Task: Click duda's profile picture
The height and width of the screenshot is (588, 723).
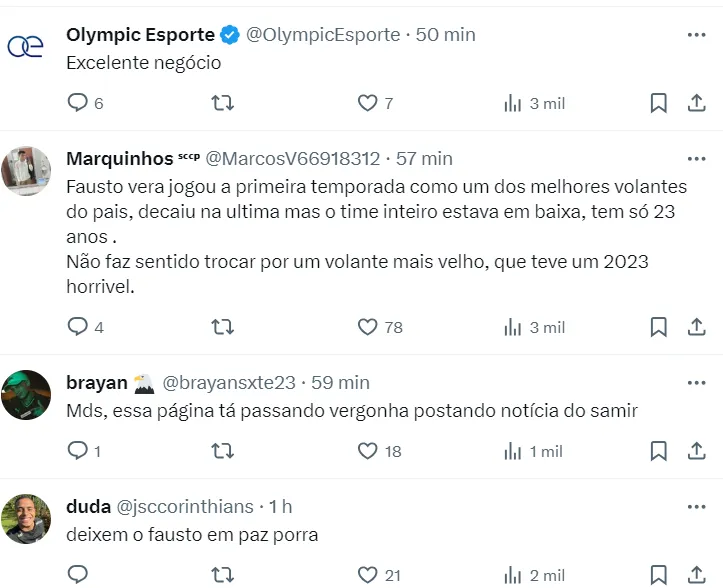Action: click(28, 518)
